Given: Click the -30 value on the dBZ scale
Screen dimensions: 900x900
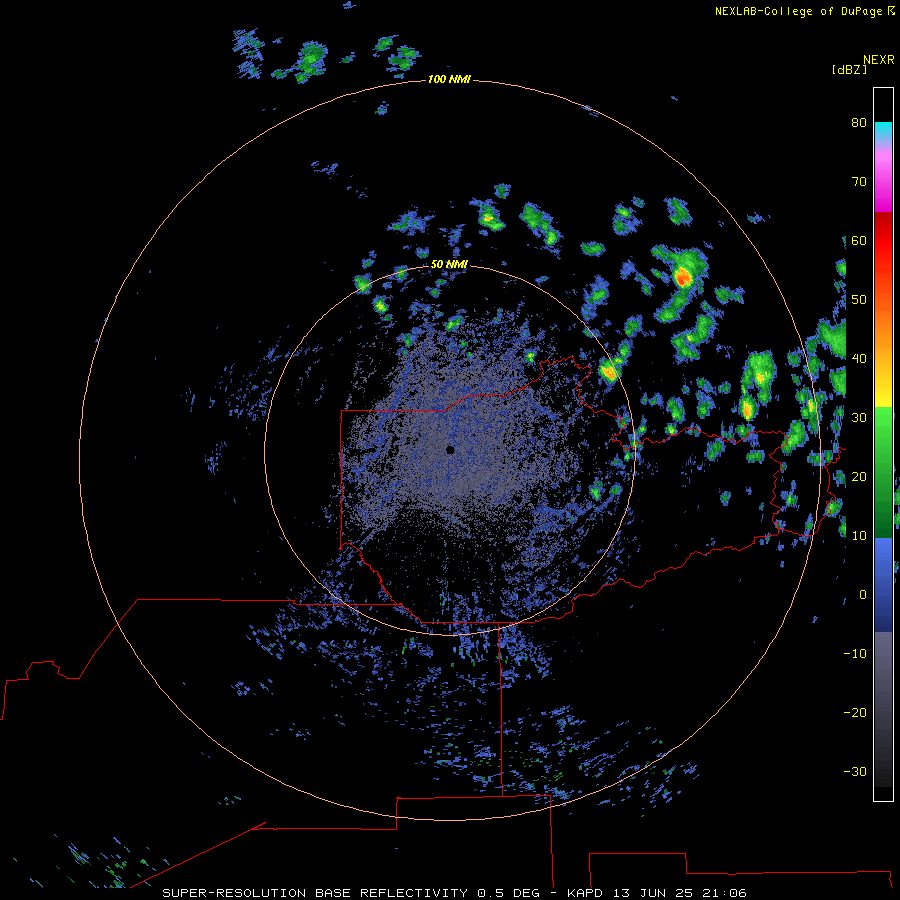Looking at the screenshot, I should pos(855,771).
